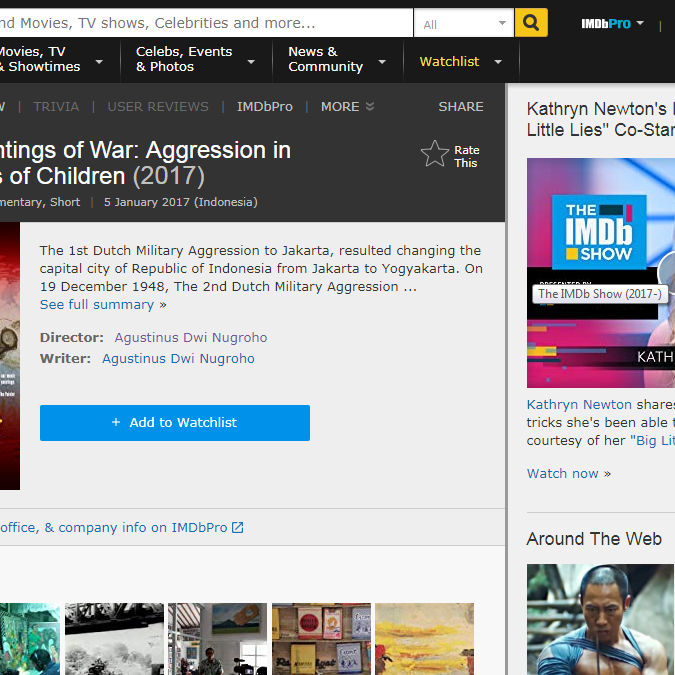
Task: Switch to USER REVIEWS tab
Action: 158,107
